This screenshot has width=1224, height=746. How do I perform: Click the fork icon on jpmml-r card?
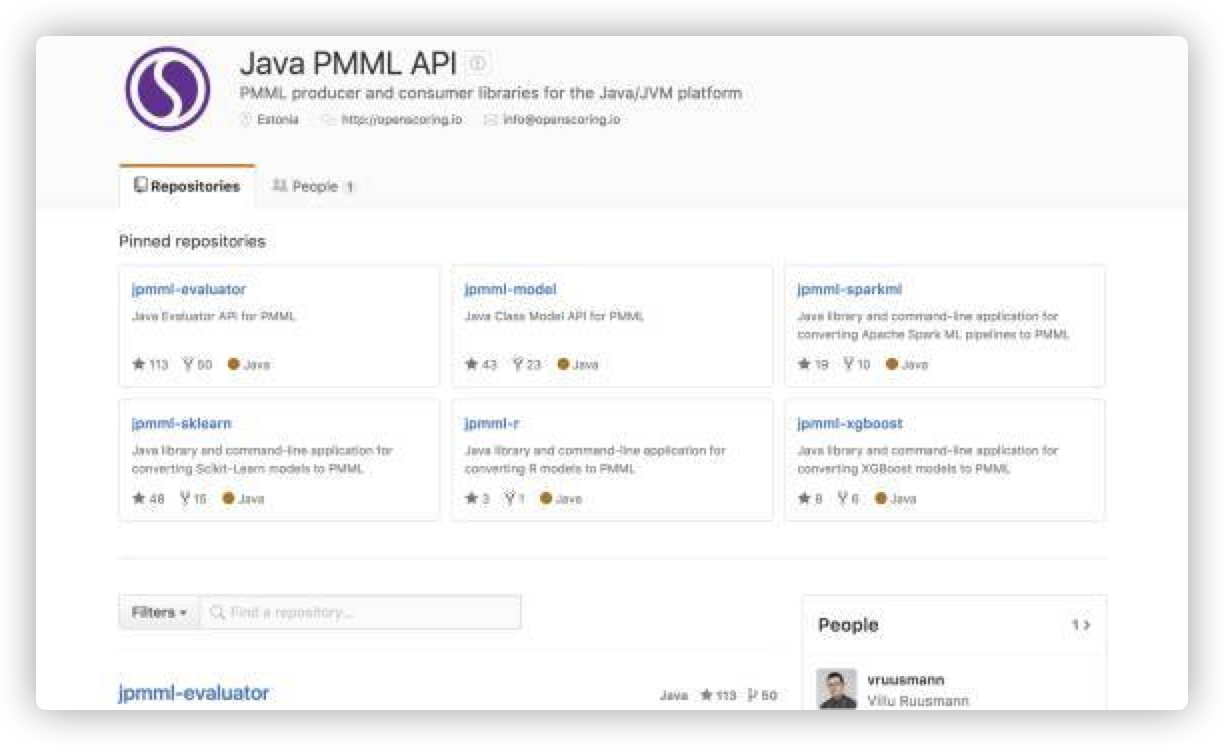coord(509,499)
